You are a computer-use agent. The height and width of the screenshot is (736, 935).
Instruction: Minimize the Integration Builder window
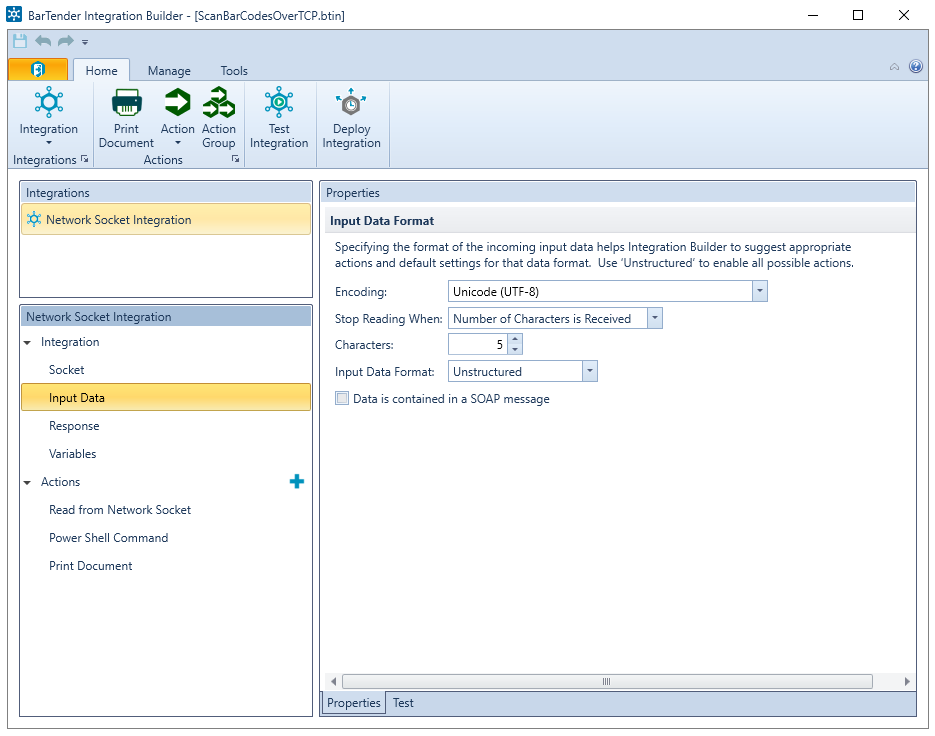coord(812,15)
